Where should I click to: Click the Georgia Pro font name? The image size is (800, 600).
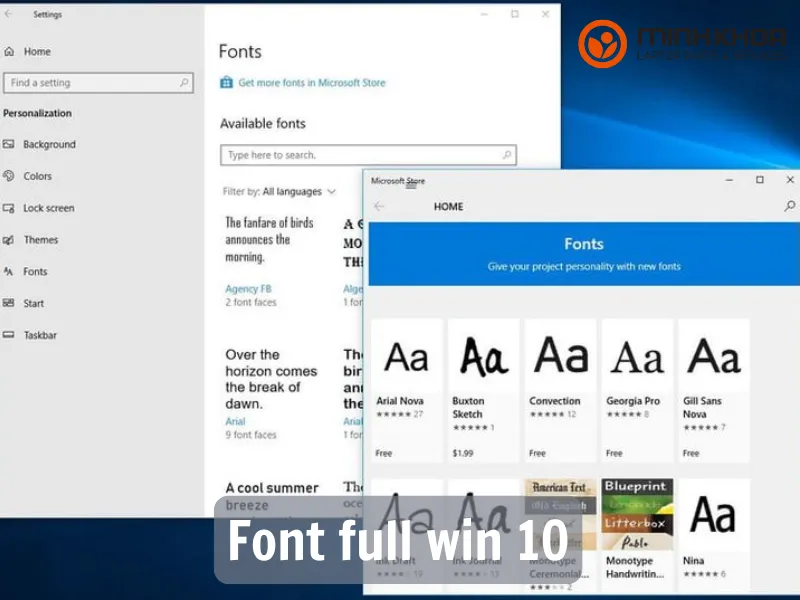point(633,401)
